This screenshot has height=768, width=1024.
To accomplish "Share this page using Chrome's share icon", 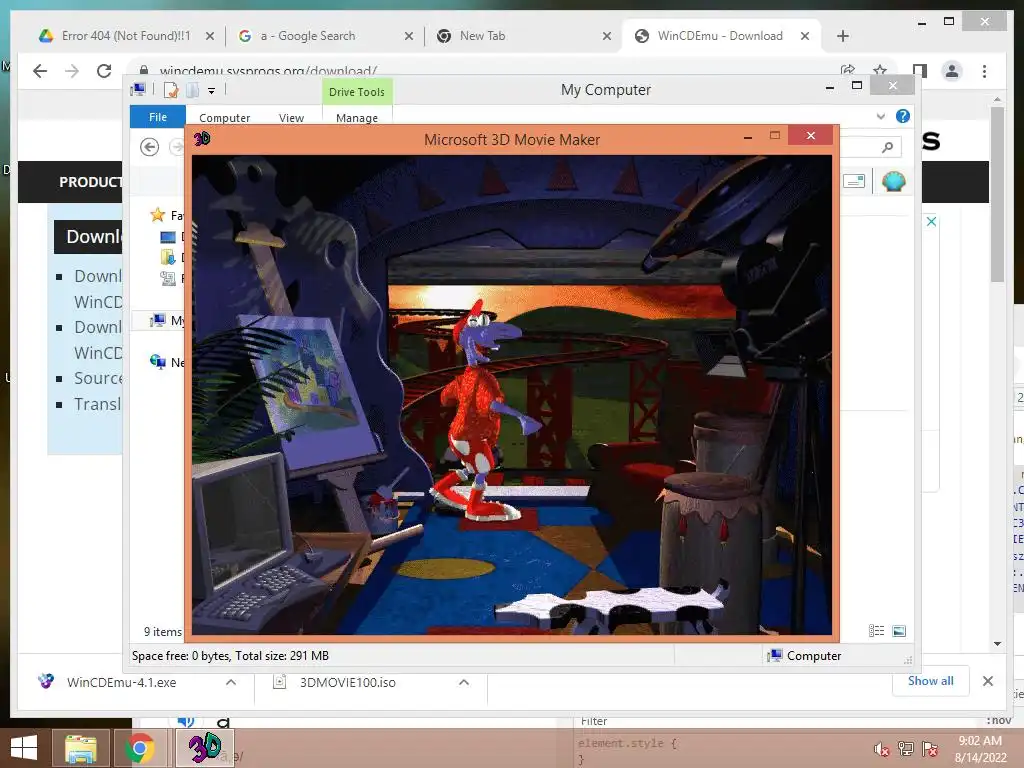I will click(848, 70).
